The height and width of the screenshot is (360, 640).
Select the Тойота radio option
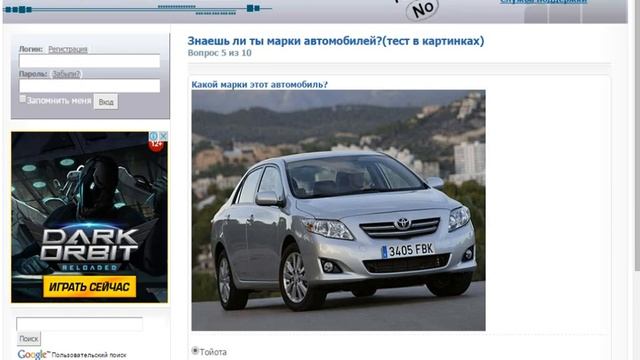[195, 350]
